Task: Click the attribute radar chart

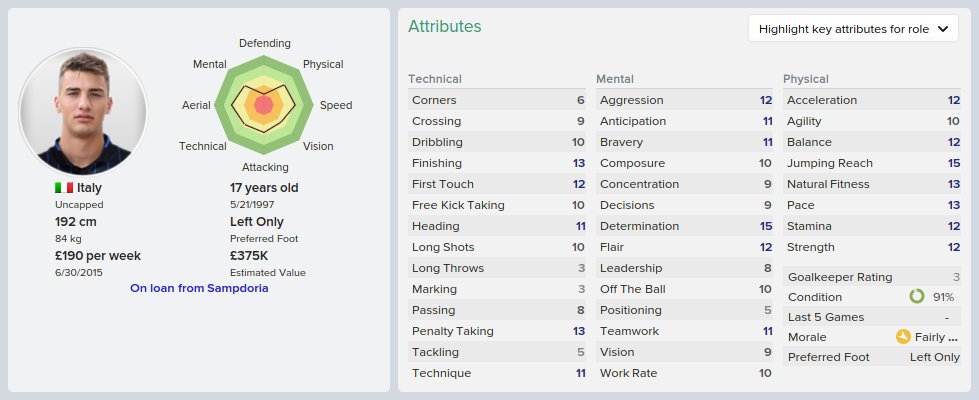Action: (x=264, y=103)
